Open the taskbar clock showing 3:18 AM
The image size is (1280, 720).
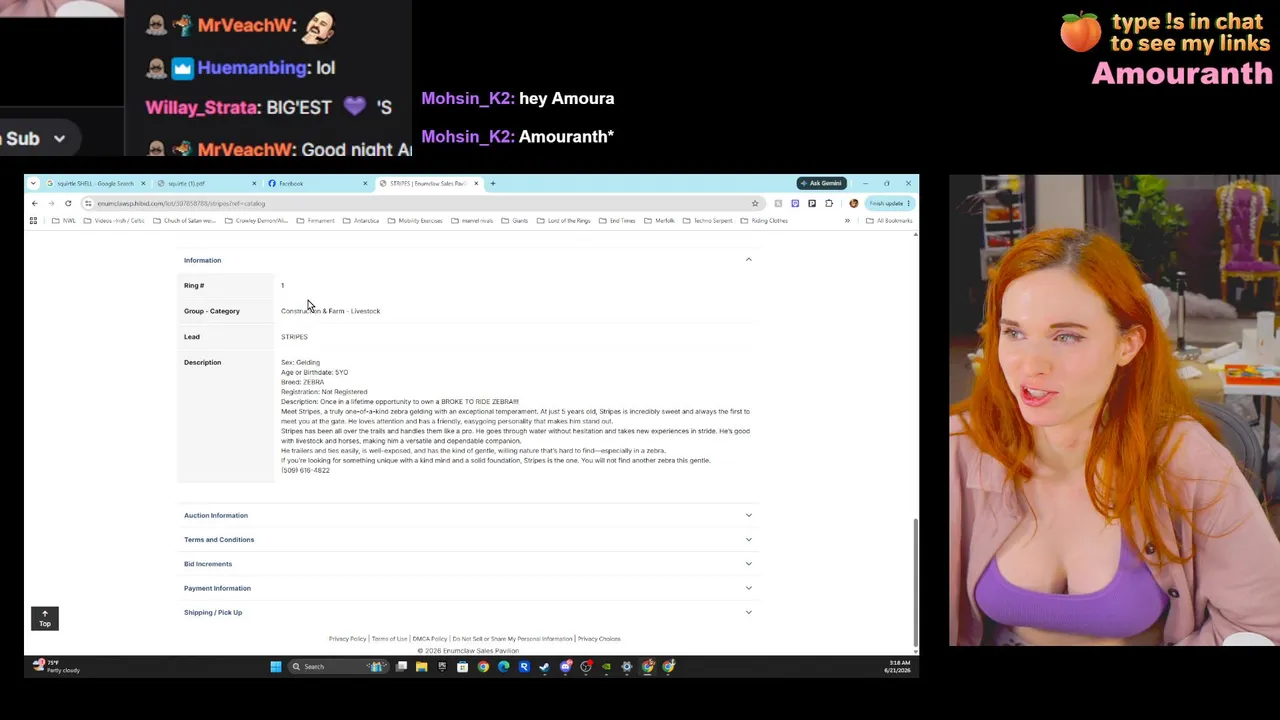897,666
